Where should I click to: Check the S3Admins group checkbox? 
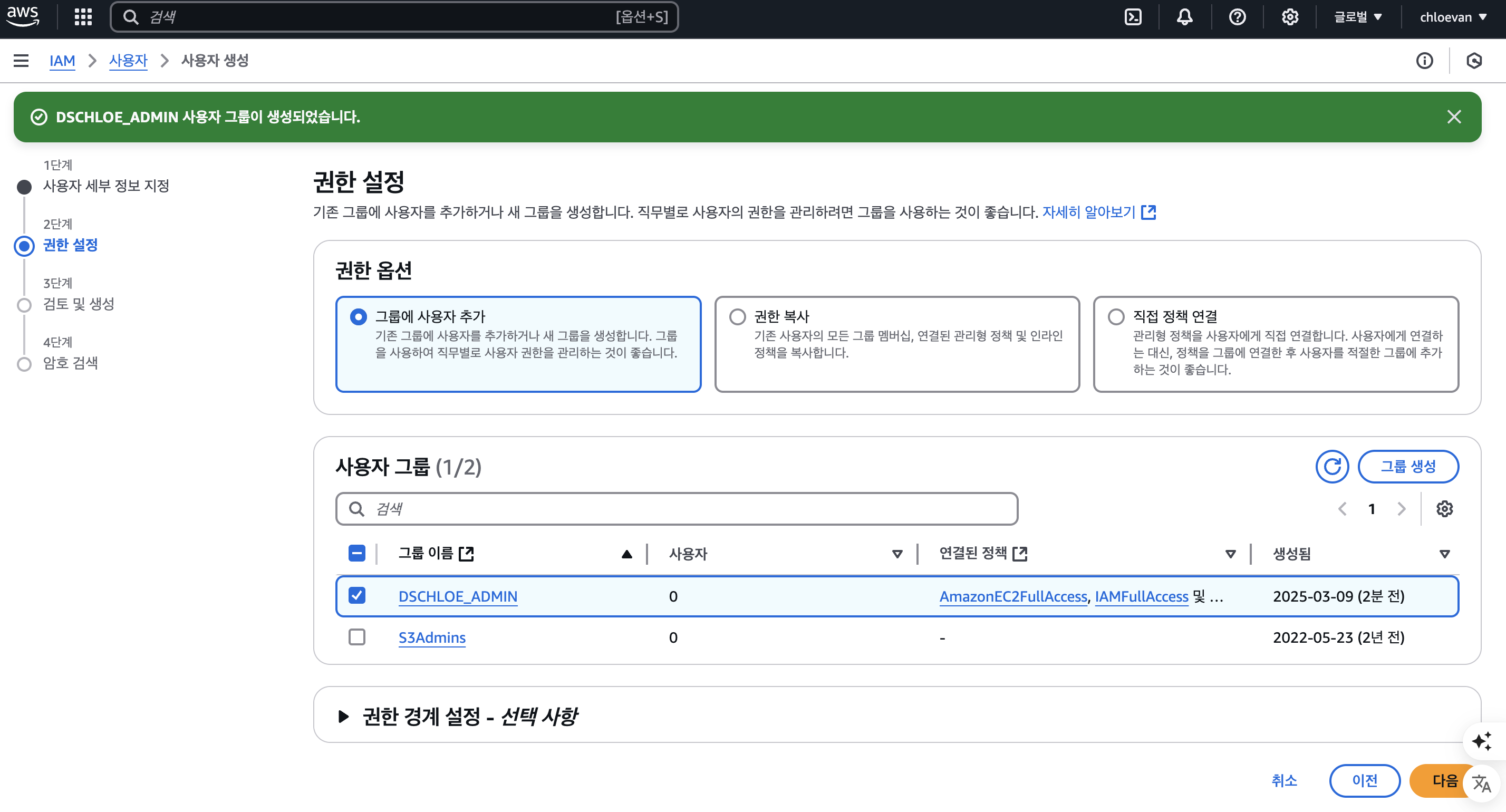(356, 637)
